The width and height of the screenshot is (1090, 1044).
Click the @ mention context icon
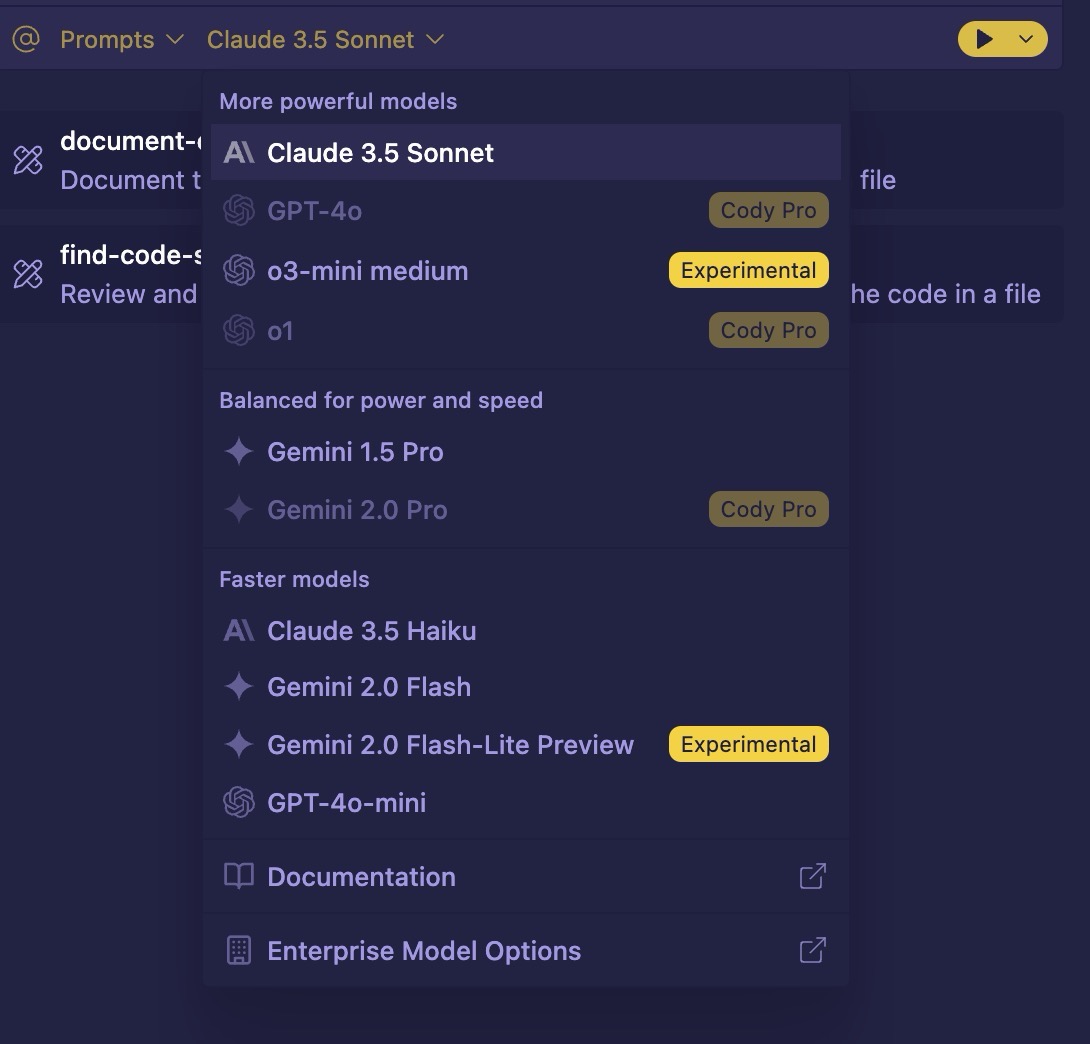26,39
